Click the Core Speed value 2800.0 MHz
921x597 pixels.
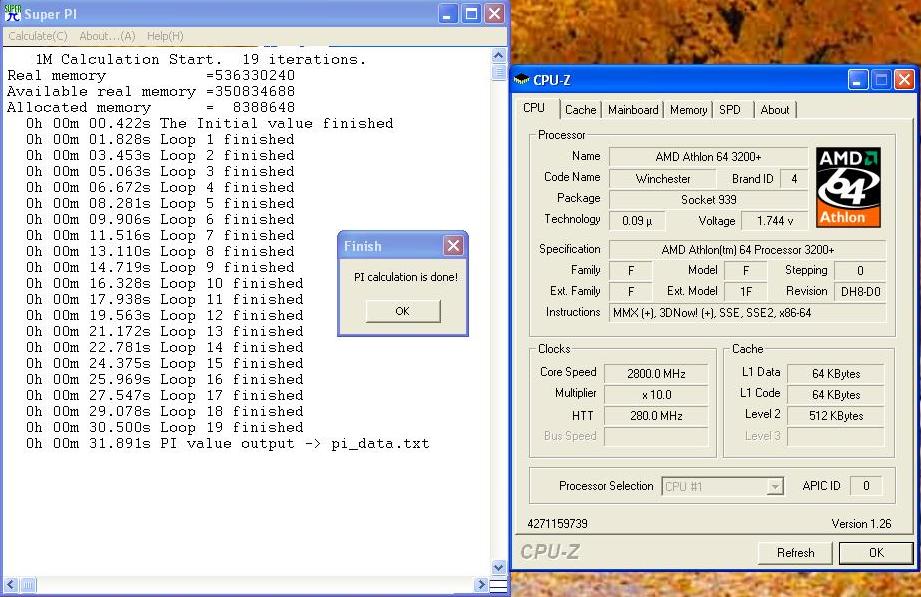point(656,374)
